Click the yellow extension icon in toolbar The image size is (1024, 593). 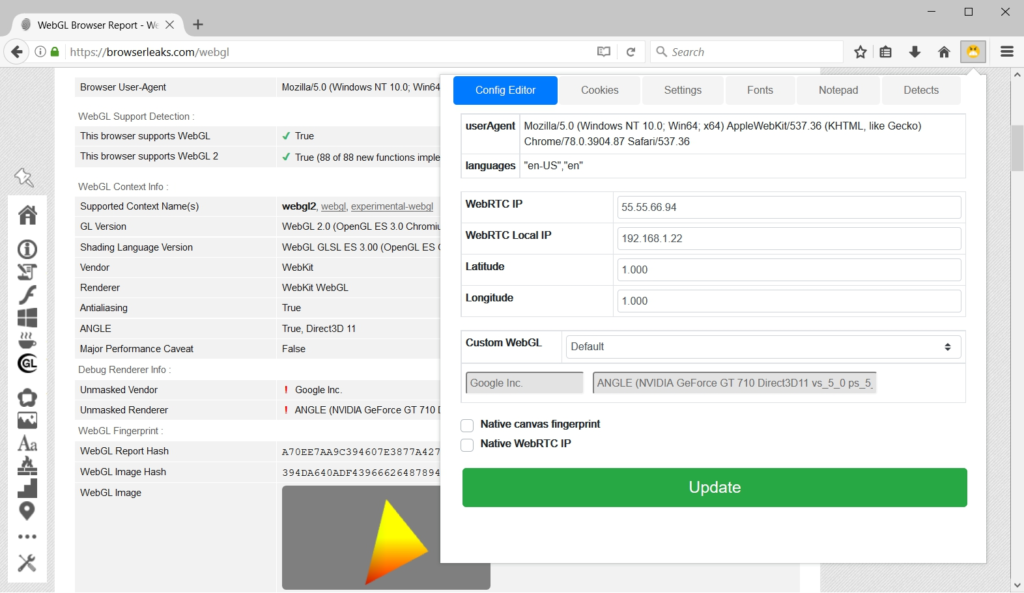click(x=973, y=52)
